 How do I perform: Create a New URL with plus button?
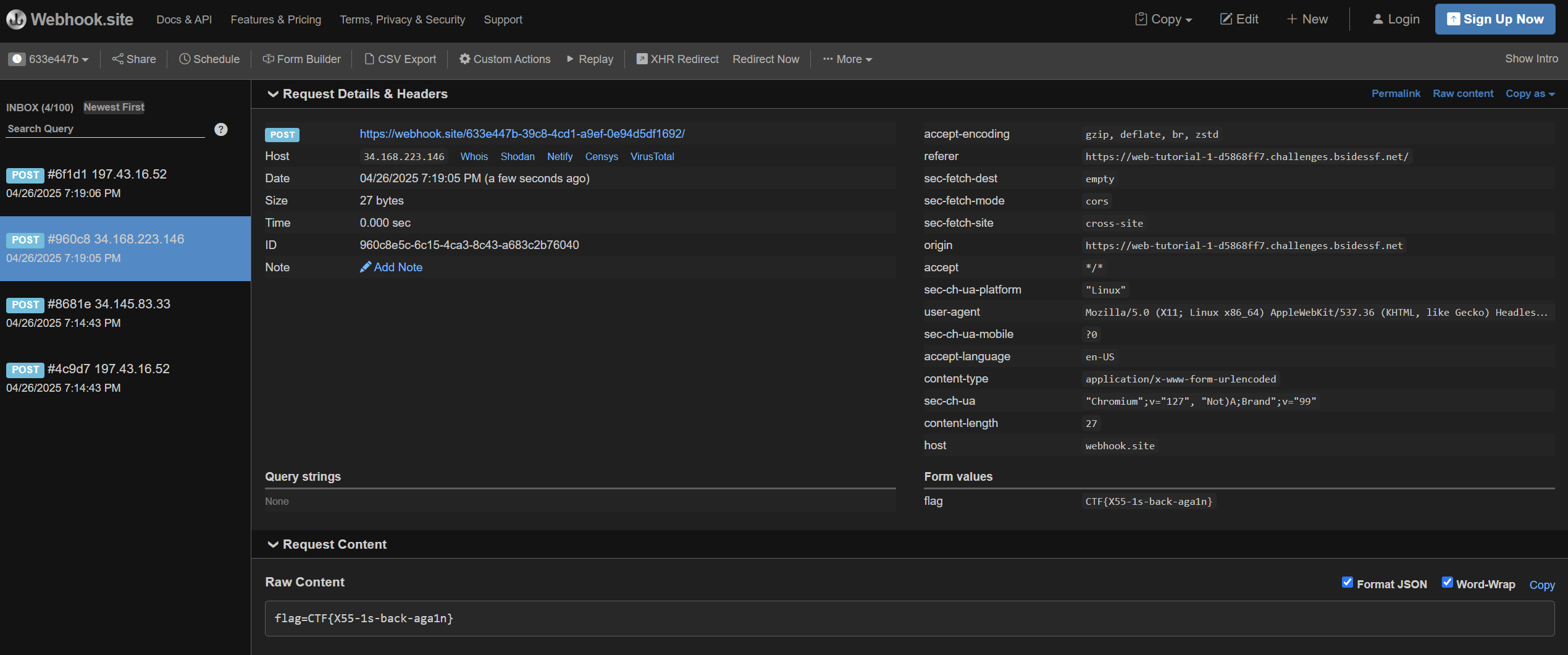coord(1307,19)
